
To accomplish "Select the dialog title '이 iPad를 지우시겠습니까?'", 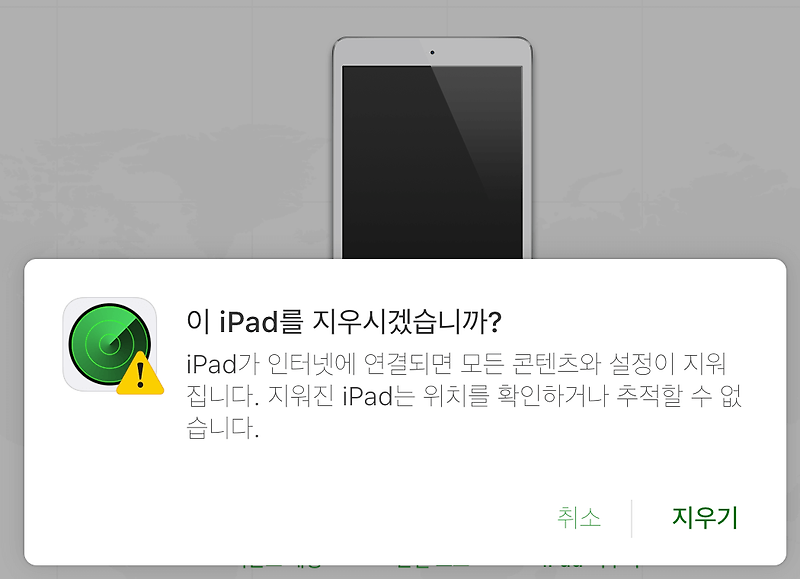I will click(344, 322).
